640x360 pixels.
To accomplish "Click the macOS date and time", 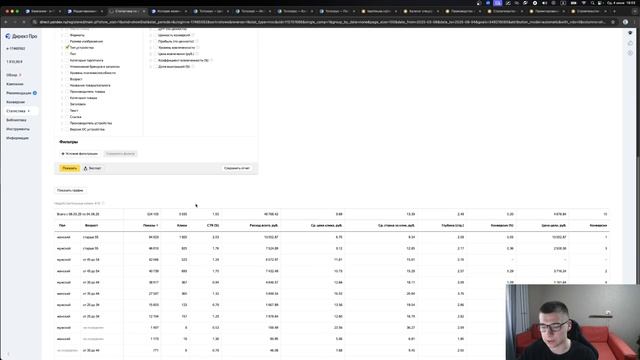I will (x=622, y=3).
